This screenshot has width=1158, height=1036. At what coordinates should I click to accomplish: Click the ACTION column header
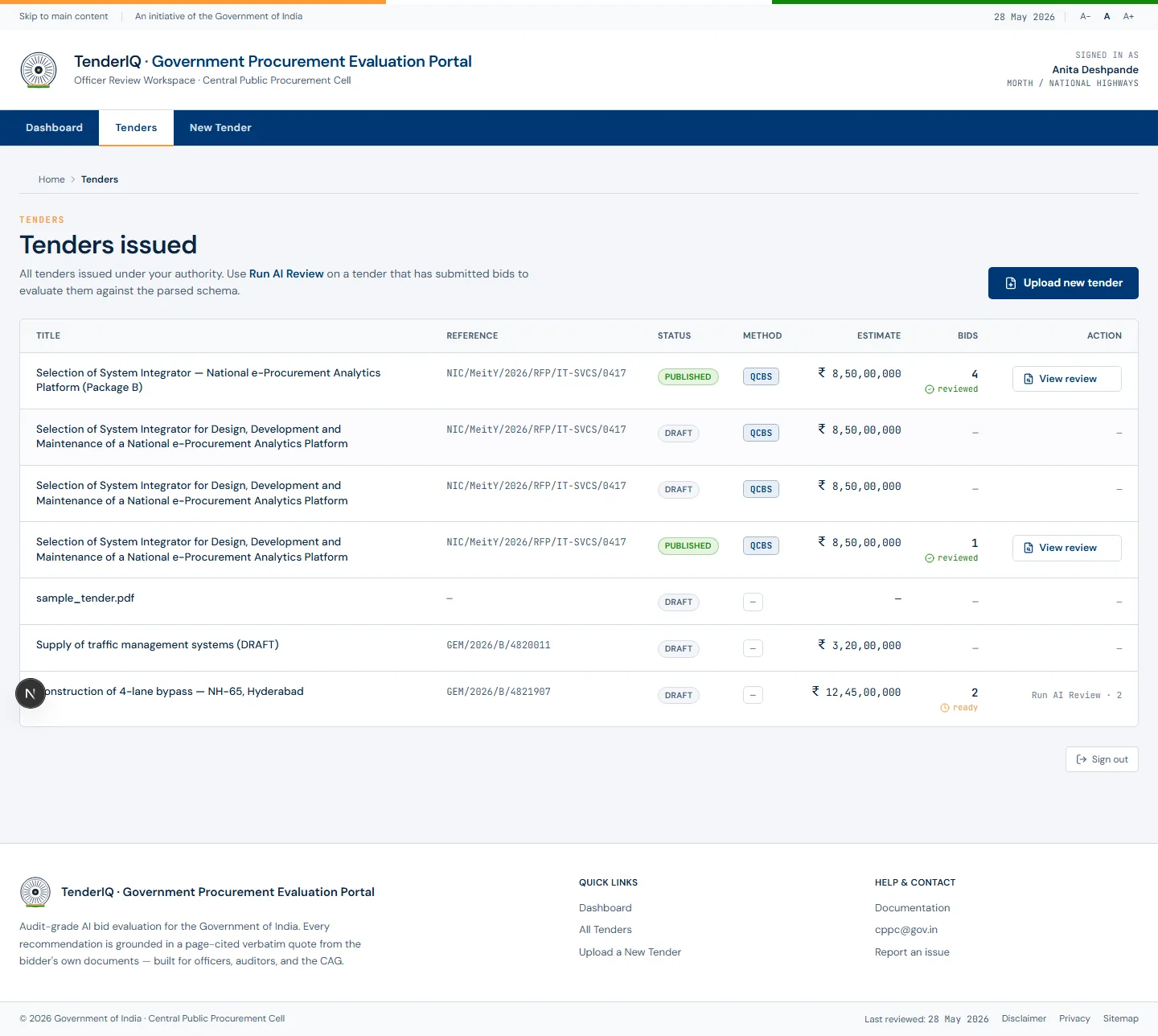coord(1104,335)
